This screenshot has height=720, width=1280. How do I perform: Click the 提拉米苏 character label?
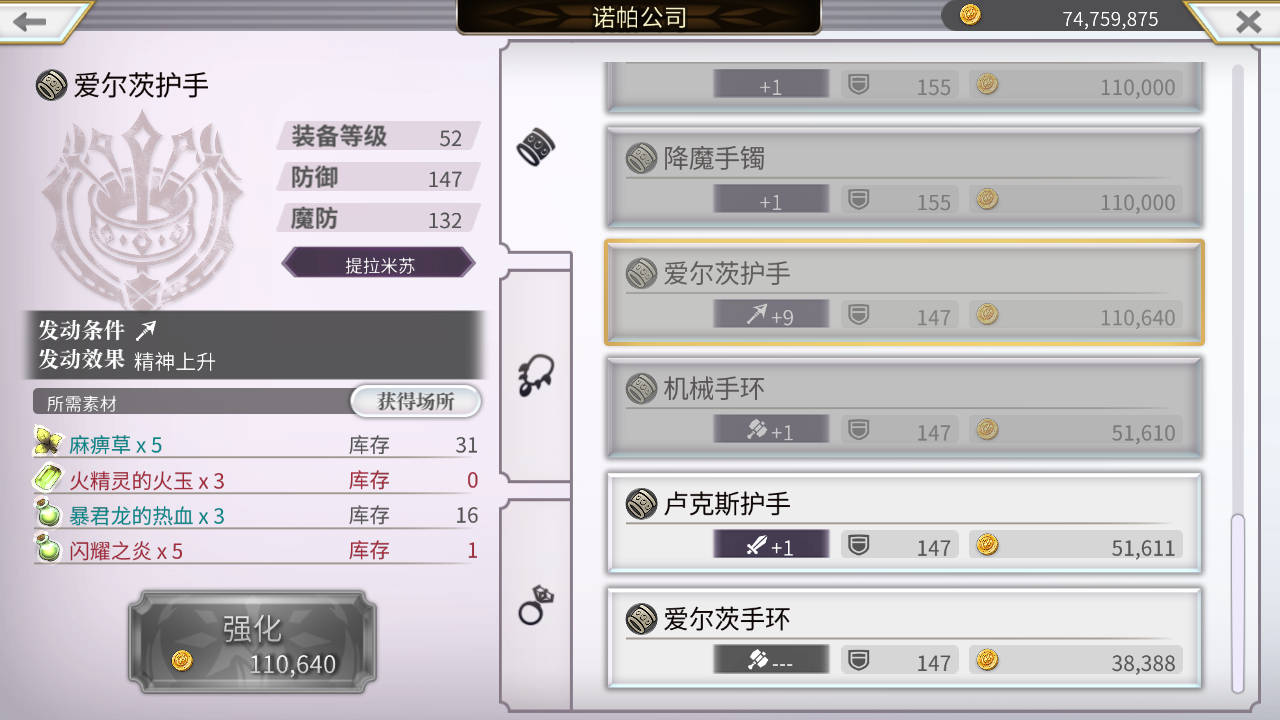pos(379,264)
